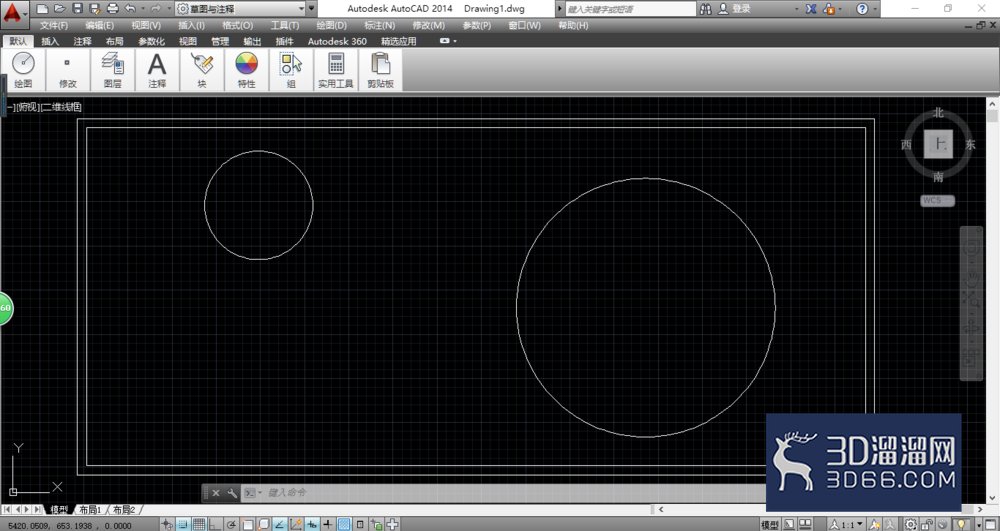Open the annotation scale 1:1 dropdown
This screenshot has height=531, width=1000.
pos(846,524)
